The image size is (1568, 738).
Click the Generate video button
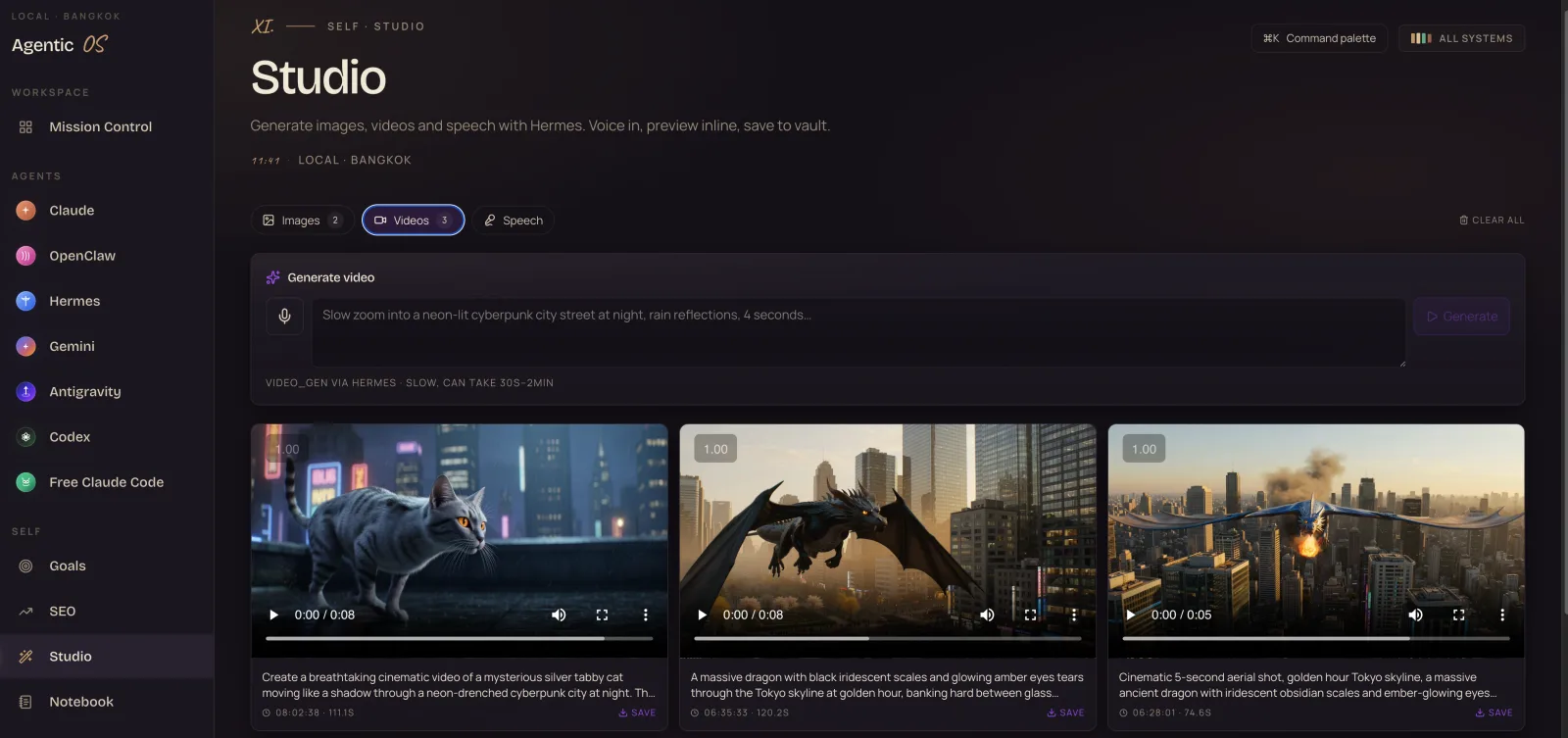pos(1461,317)
